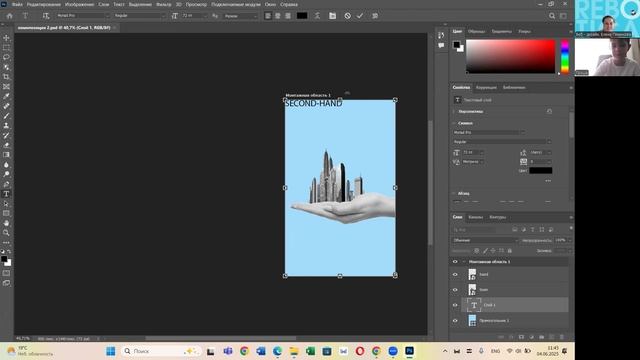Hide the 'Прямоугольник 1' layer
640x360 pixels.
tap(455, 320)
